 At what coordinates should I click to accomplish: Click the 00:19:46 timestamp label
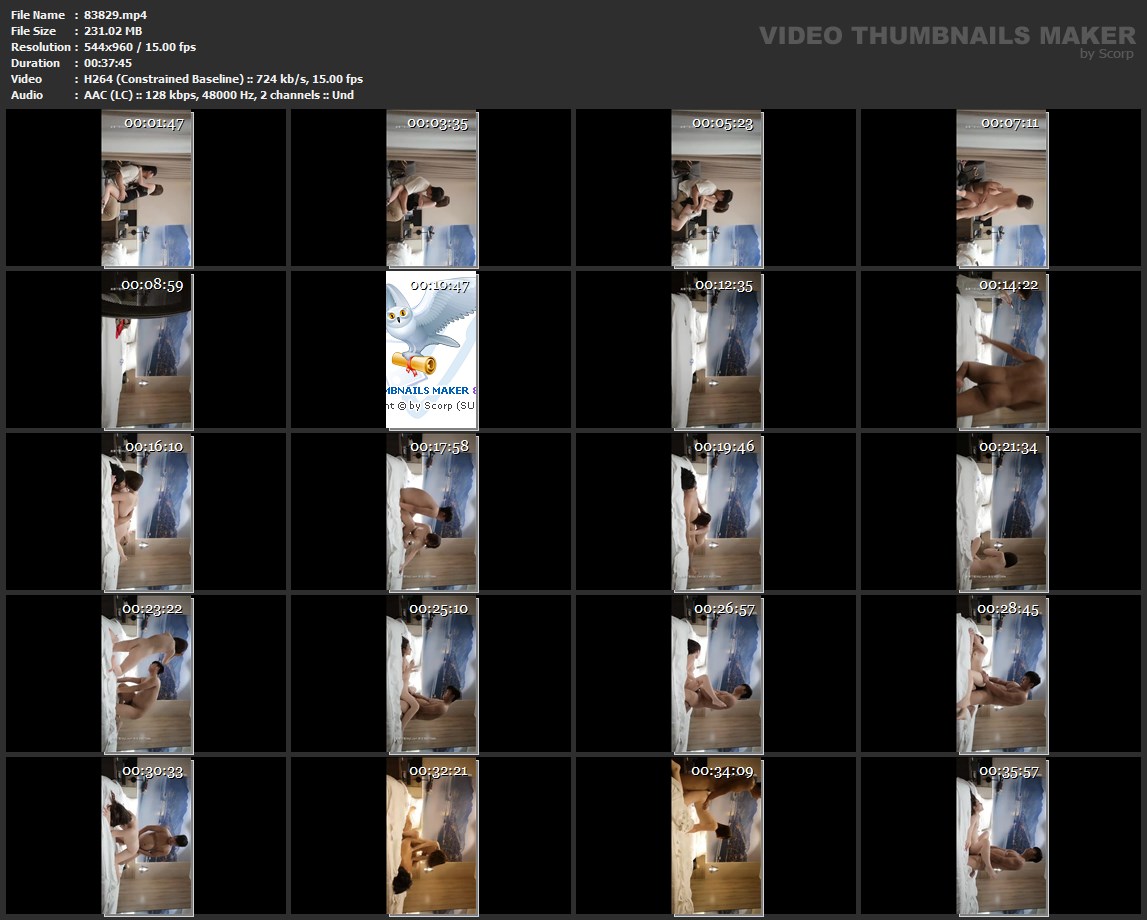pos(724,446)
